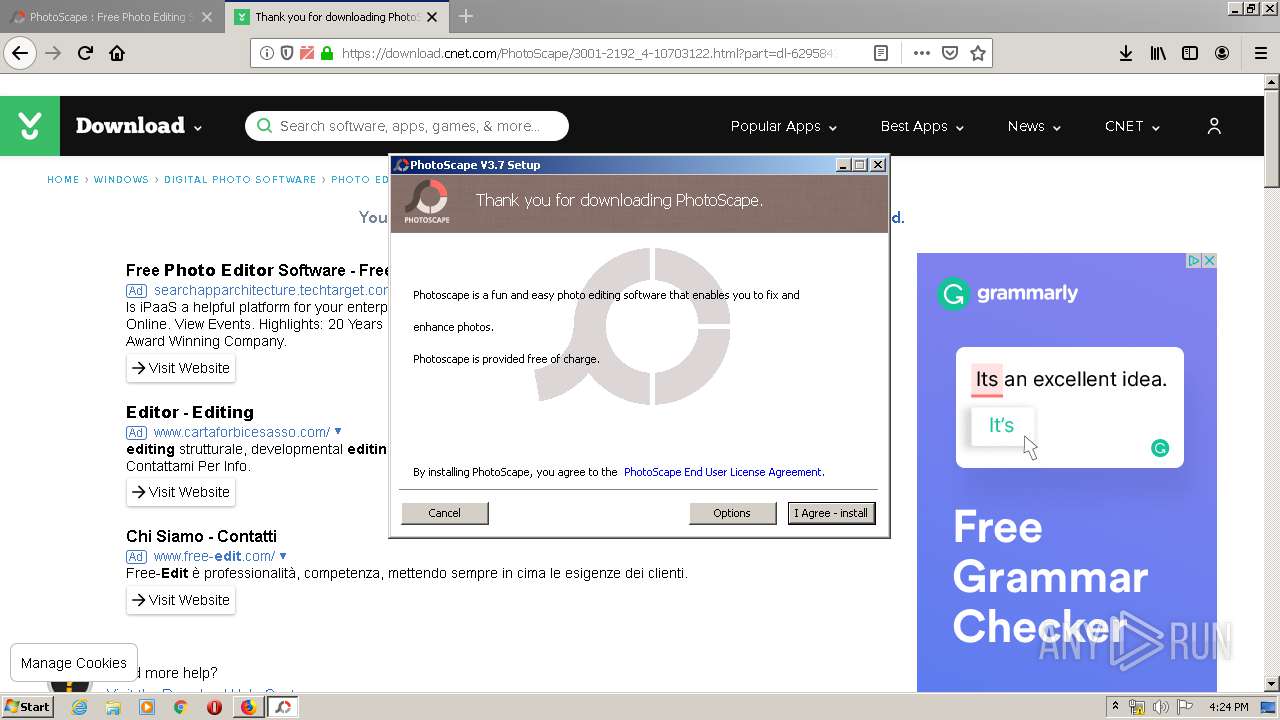1280x720 pixels.
Task: Save page to Pocket icon
Action: (950, 53)
